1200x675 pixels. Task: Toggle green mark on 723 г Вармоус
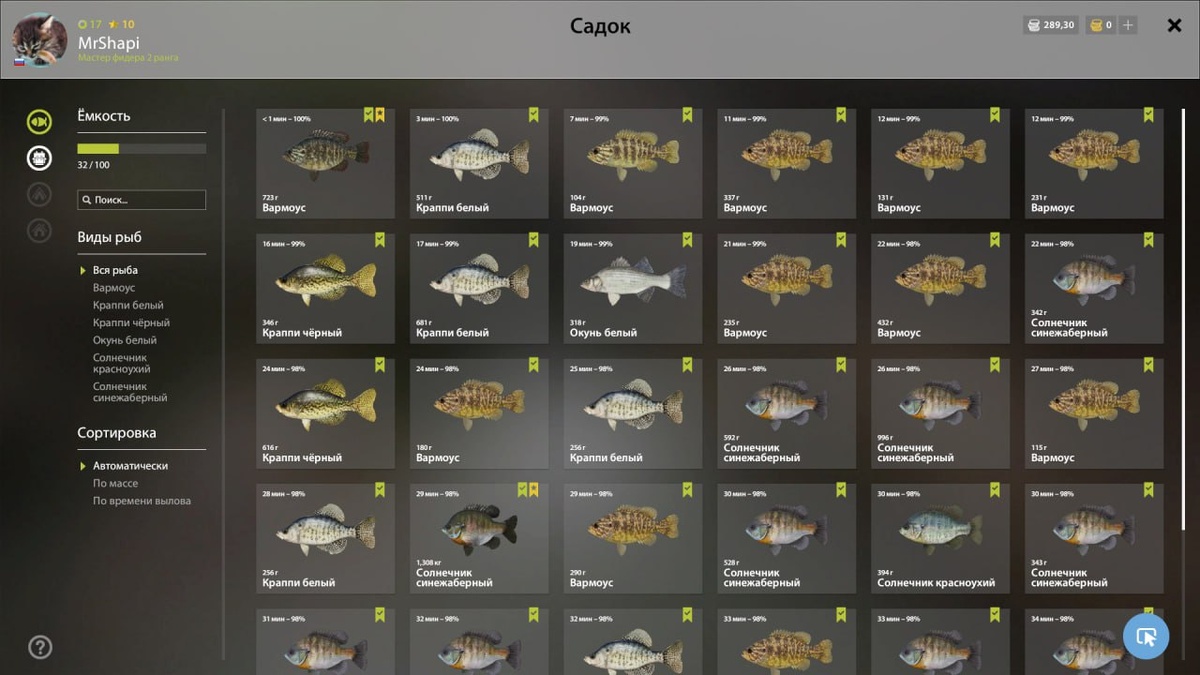[x=368, y=115]
